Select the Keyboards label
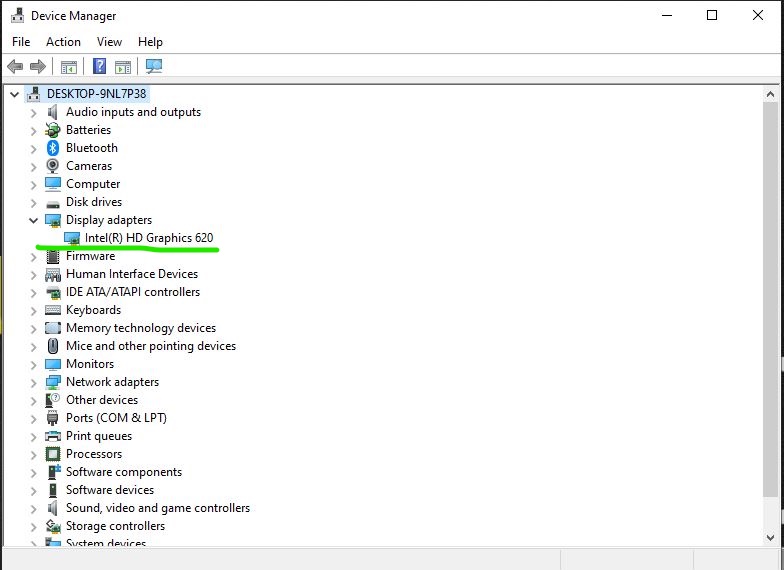This screenshot has height=570, width=784. pos(94,310)
